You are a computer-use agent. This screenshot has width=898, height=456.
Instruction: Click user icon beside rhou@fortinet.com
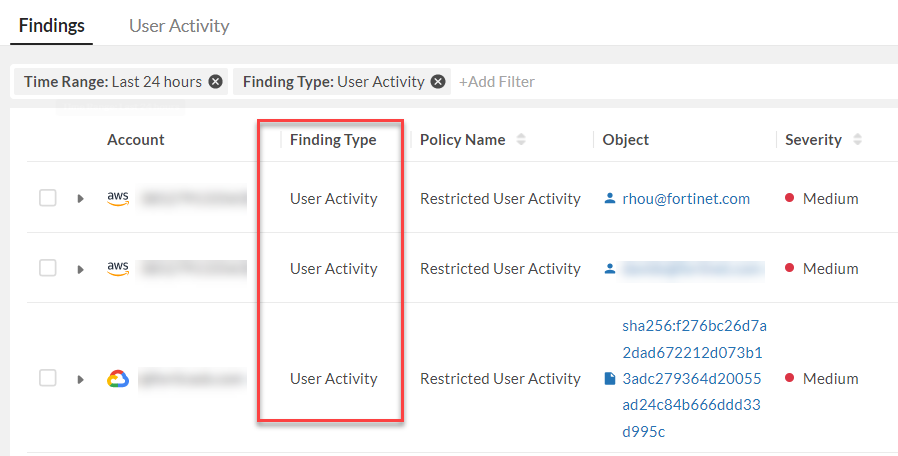click(610, 199)
